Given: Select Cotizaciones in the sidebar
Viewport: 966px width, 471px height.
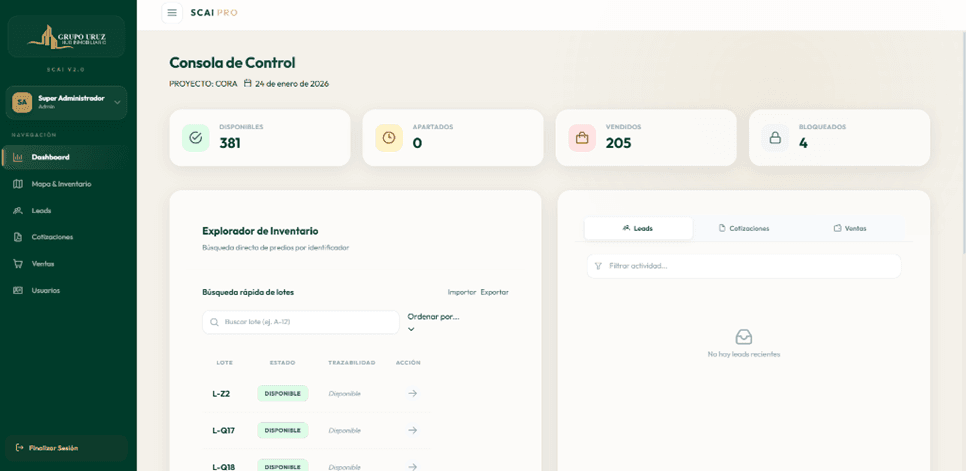Looking at the screenshot, I should 52,237.
